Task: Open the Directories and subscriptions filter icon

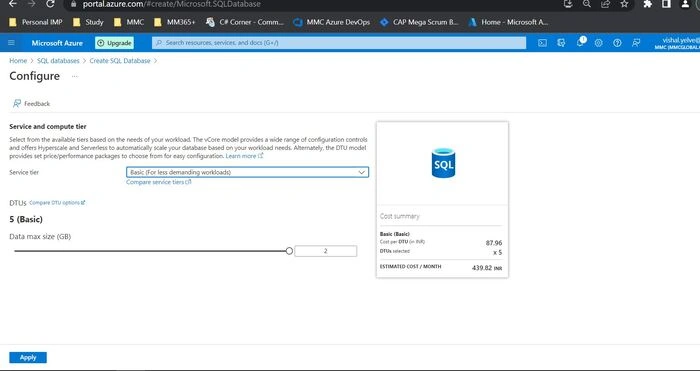Action: [561, 43]
